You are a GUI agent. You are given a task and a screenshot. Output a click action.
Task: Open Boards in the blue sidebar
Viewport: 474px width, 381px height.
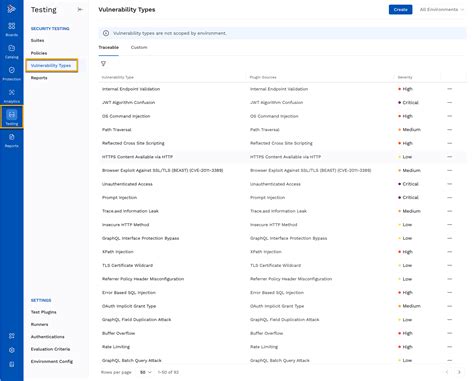tap(12, 29)
